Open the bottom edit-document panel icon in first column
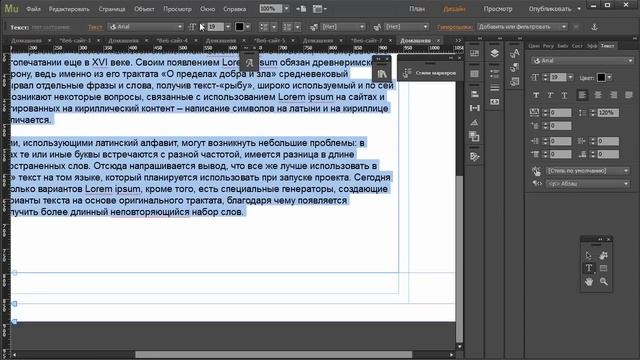 click(474, 156)
